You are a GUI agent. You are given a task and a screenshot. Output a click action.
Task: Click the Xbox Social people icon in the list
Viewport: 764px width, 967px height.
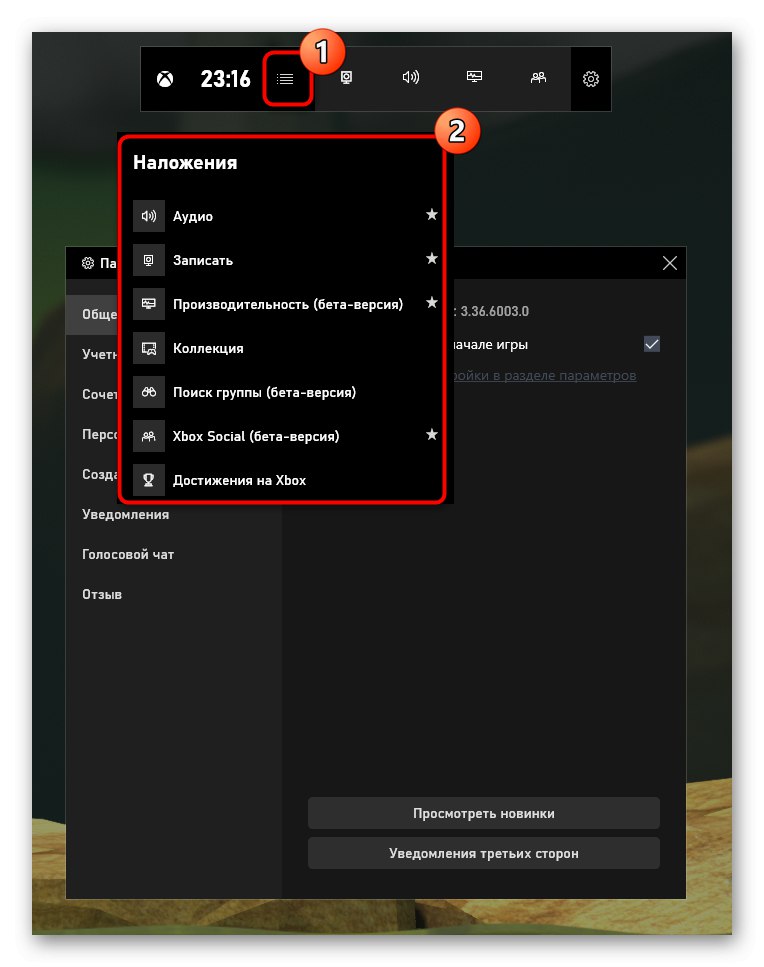click(x=149, y=436)
